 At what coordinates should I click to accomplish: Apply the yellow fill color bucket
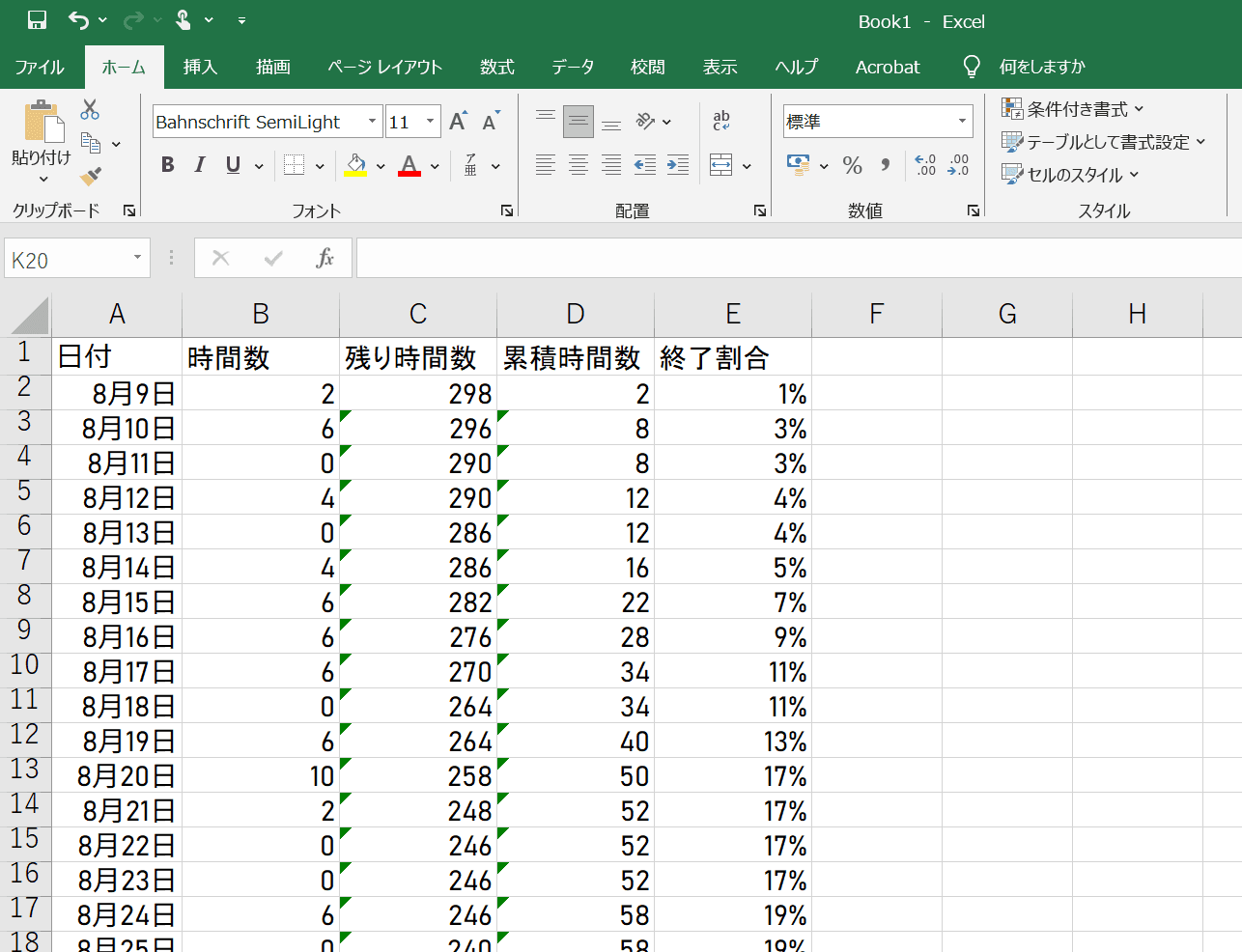(x=355, y=165)
